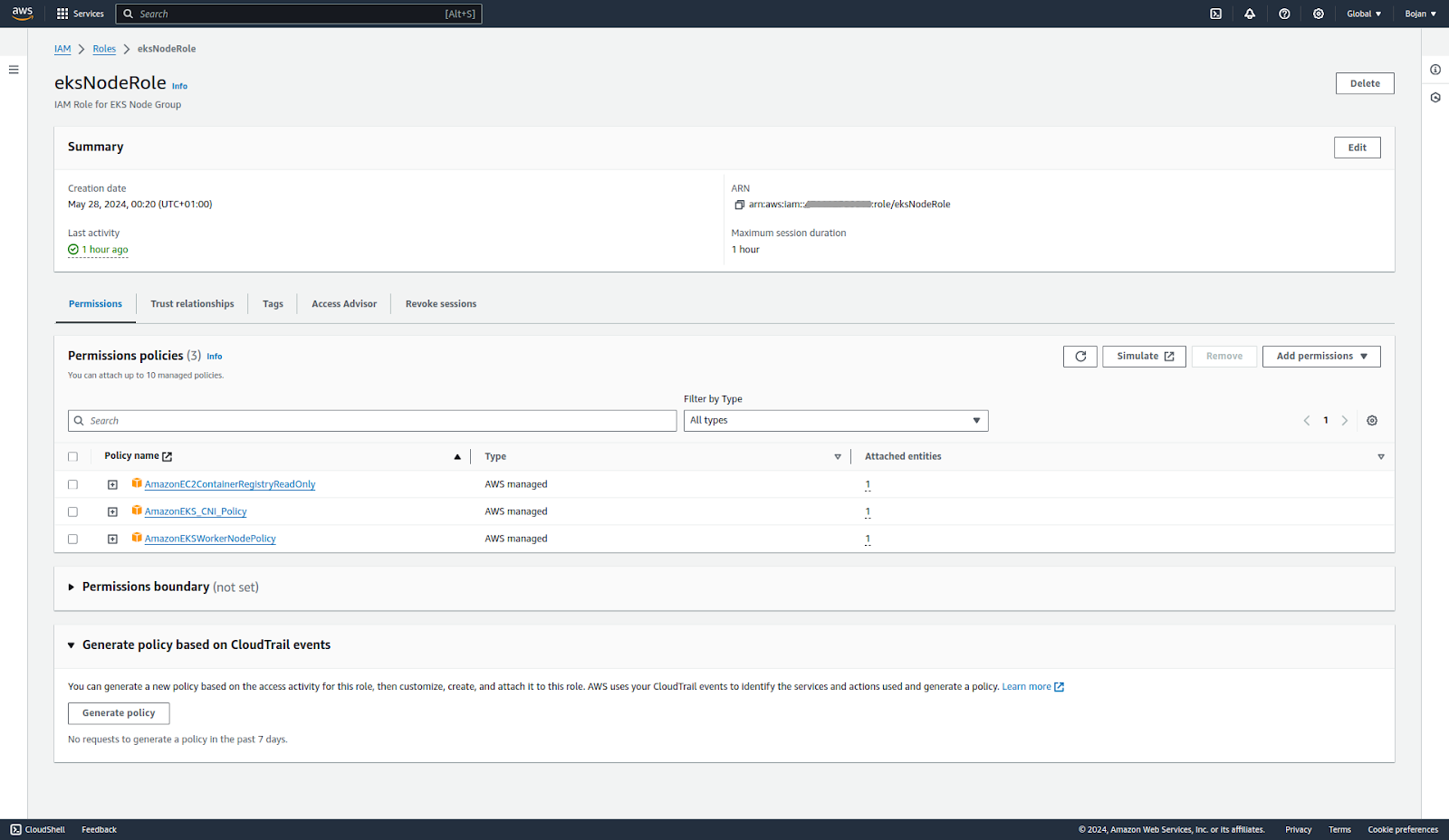The width and height of the screenshot is (1449, 840).
Task: Open the CloudTrail Learn more link
Action: 1032,687
